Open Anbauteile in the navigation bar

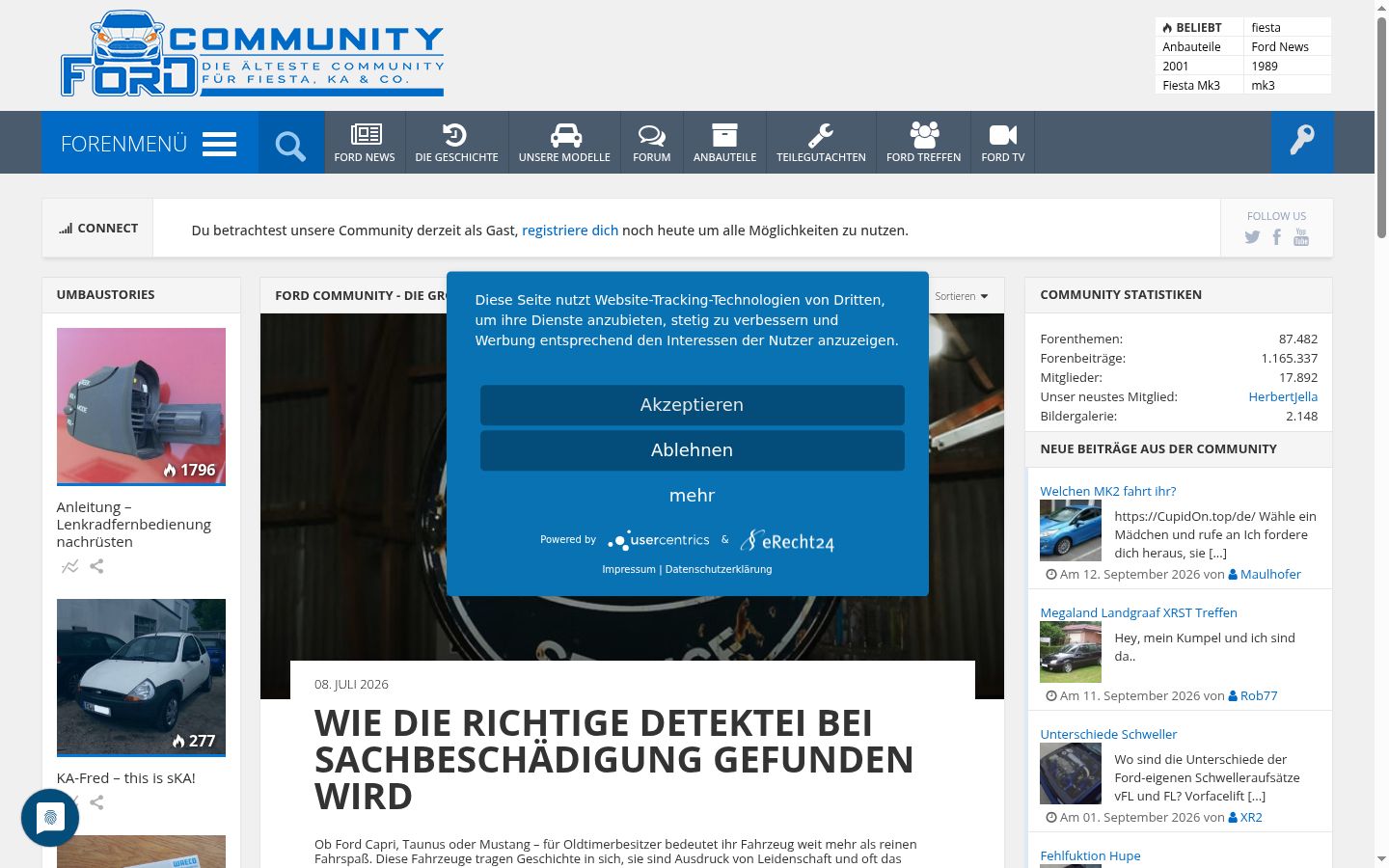coord(725,143)
